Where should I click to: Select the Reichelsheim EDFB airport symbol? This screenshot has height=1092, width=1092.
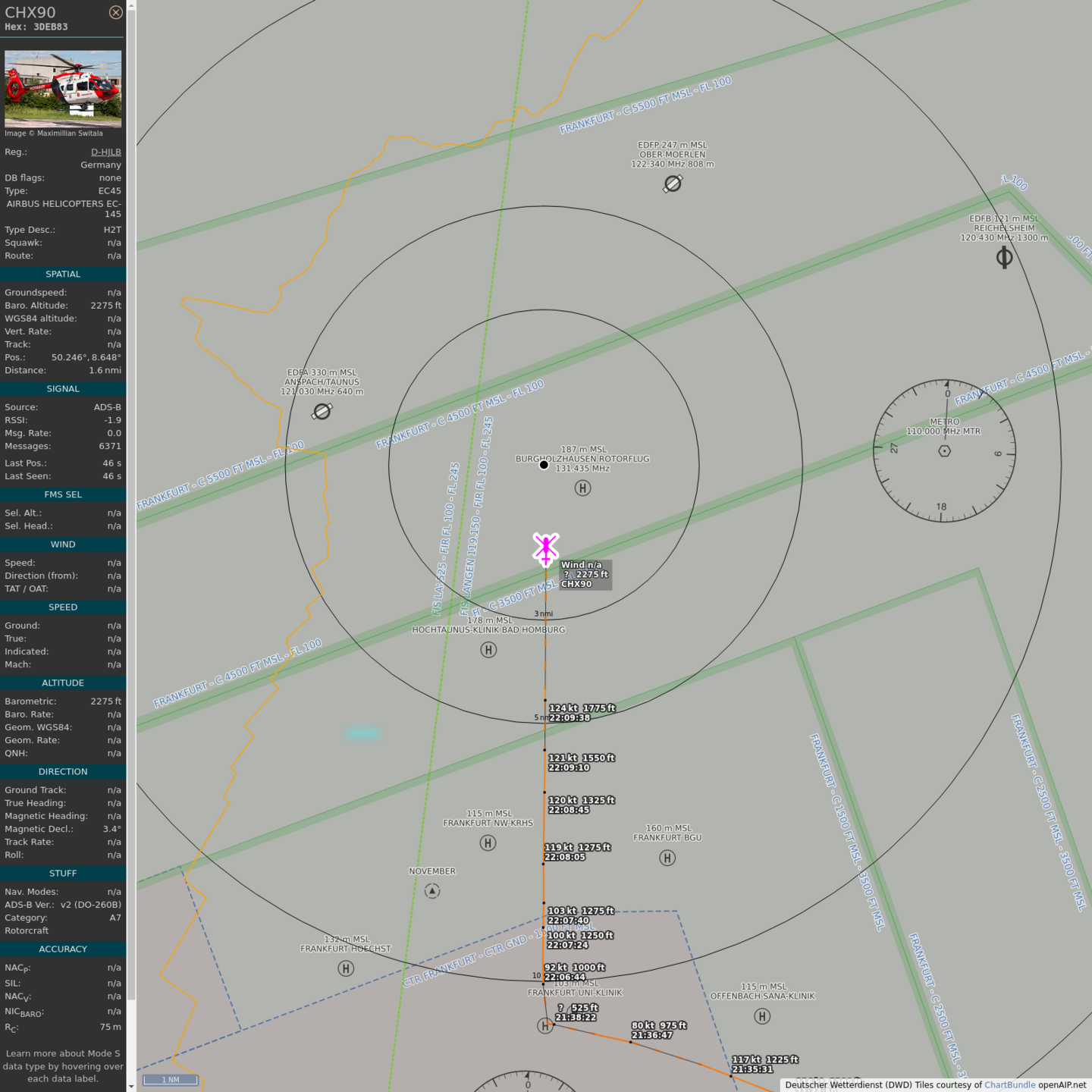coord(1004,258)
